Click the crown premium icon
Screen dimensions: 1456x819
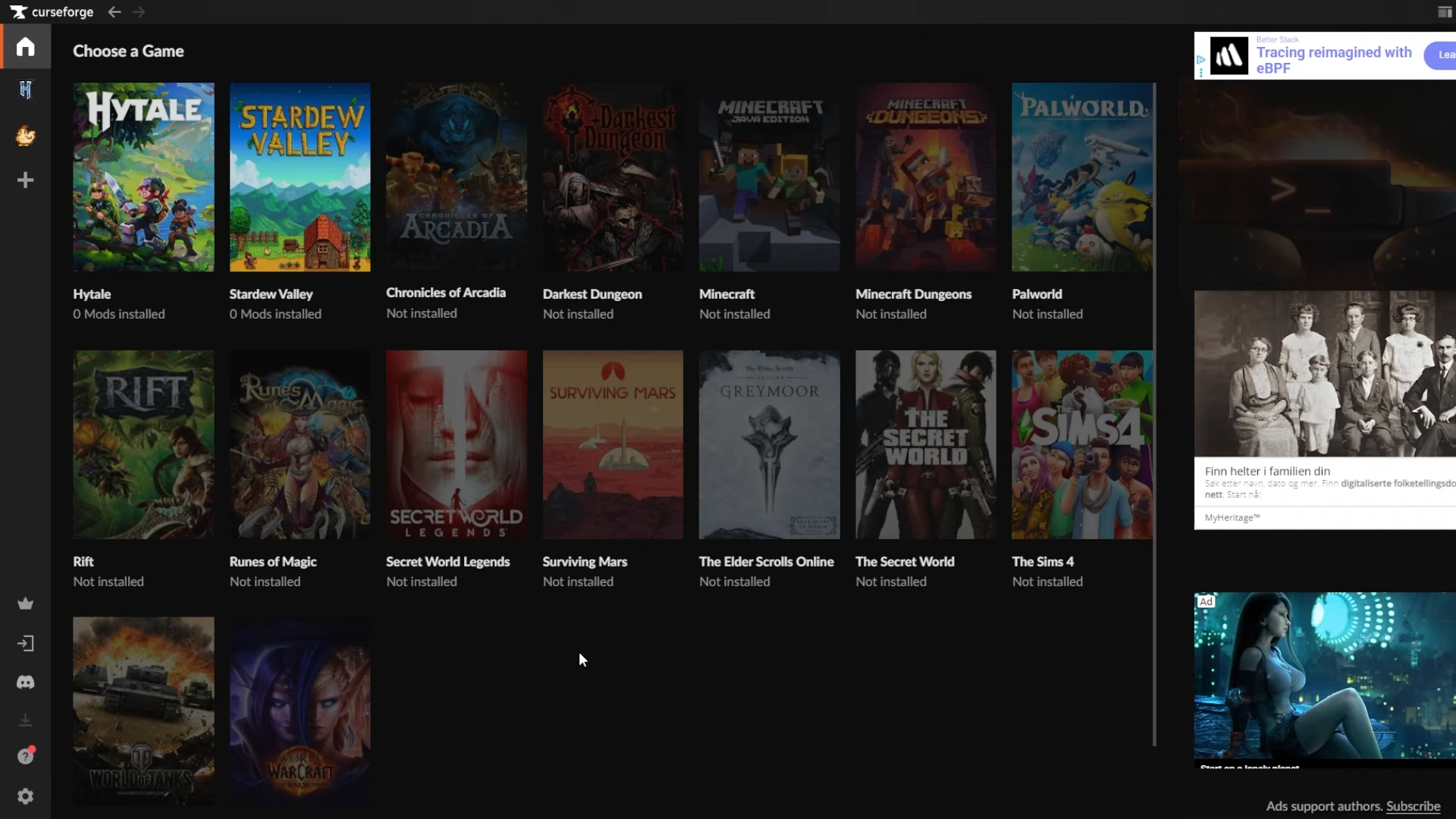click(25, 604)
